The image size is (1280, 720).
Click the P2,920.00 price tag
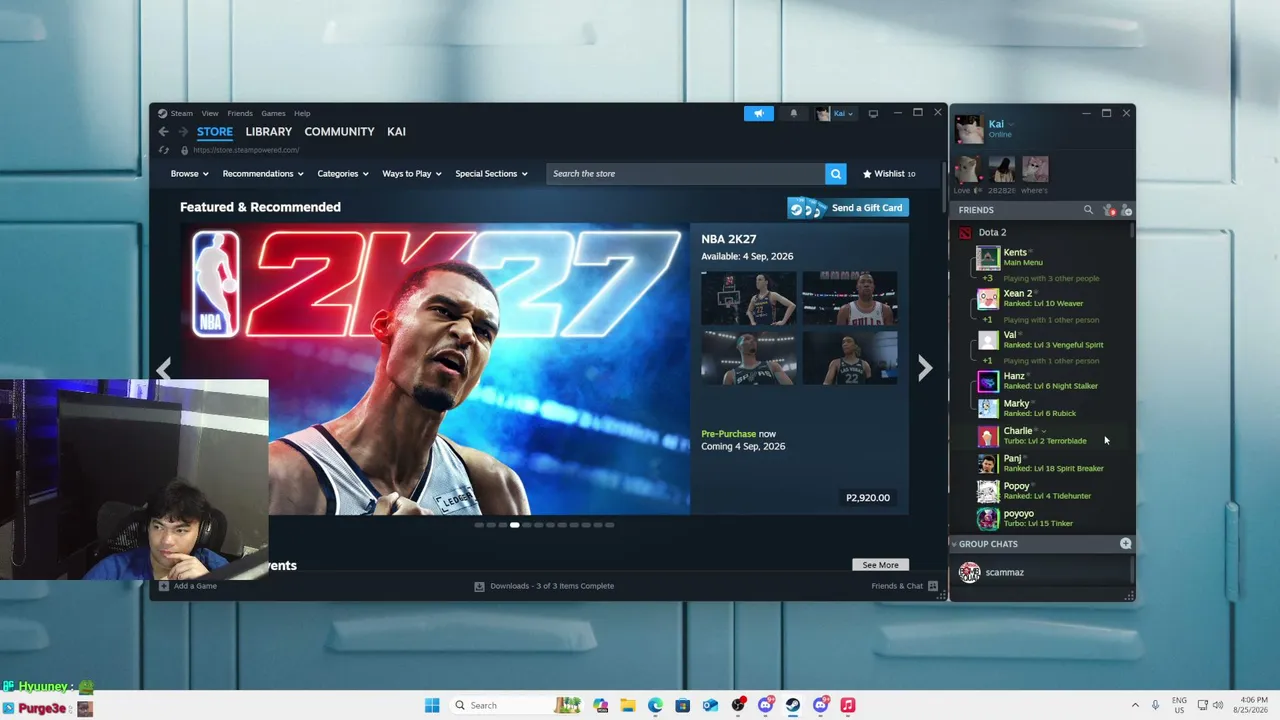tap(868, 498)
